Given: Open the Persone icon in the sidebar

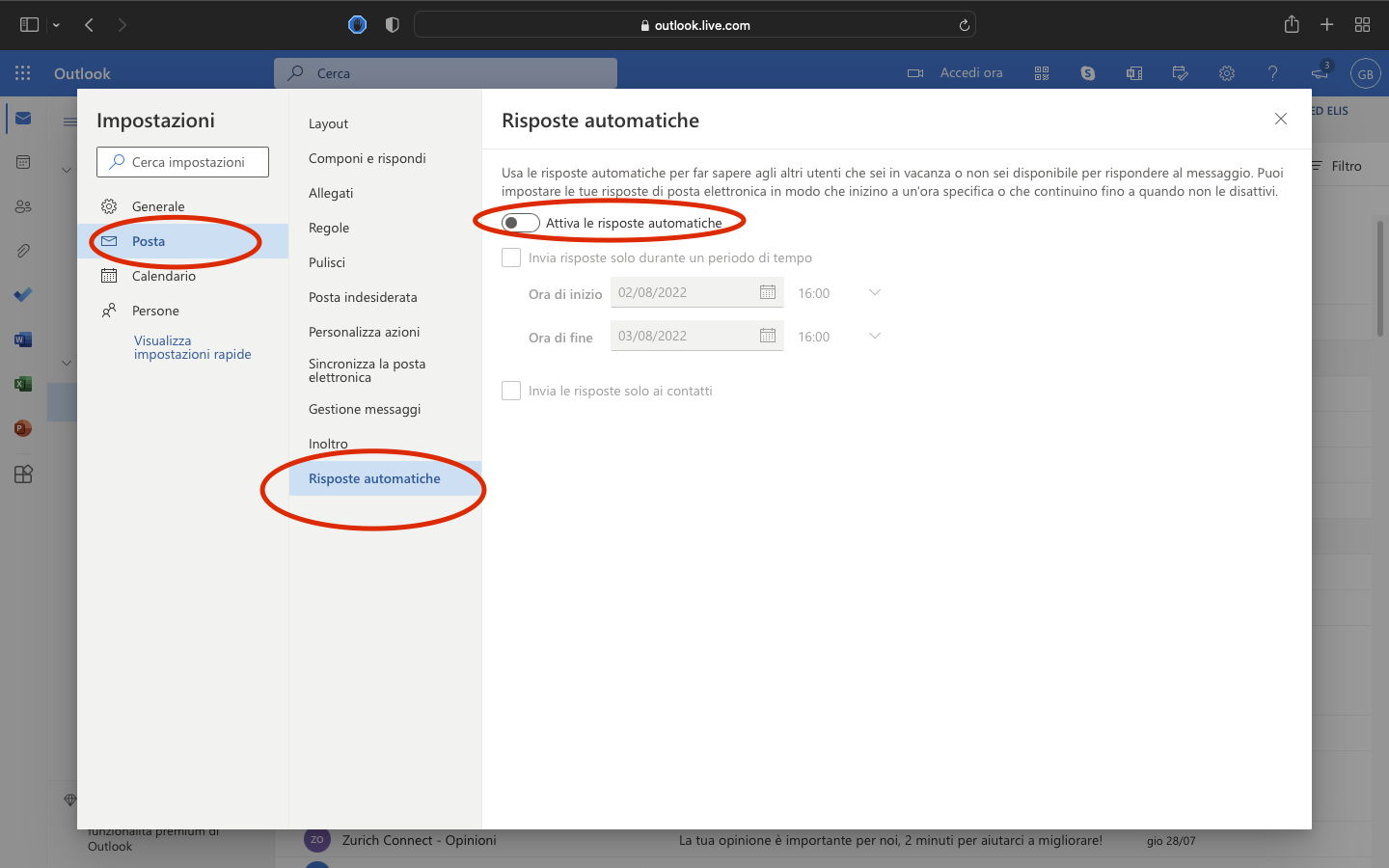Looking at the screenshot, I should click(21, 206).
